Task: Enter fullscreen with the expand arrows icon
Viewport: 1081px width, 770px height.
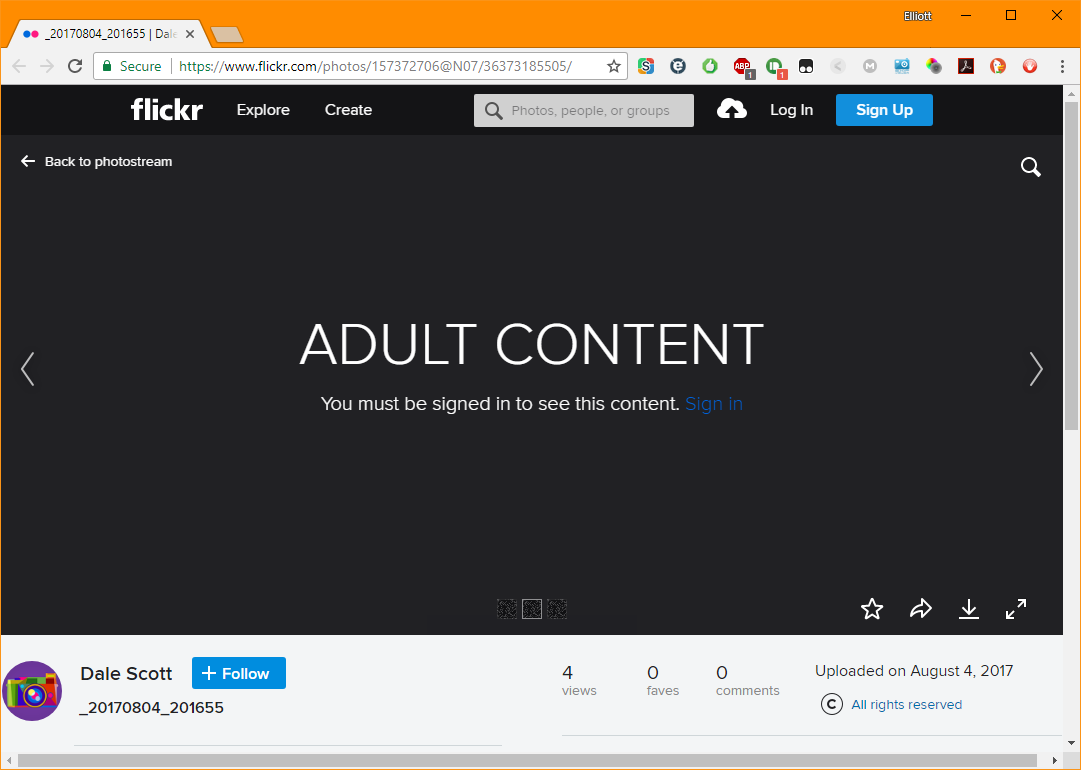Action: [x=1016, y=609]
